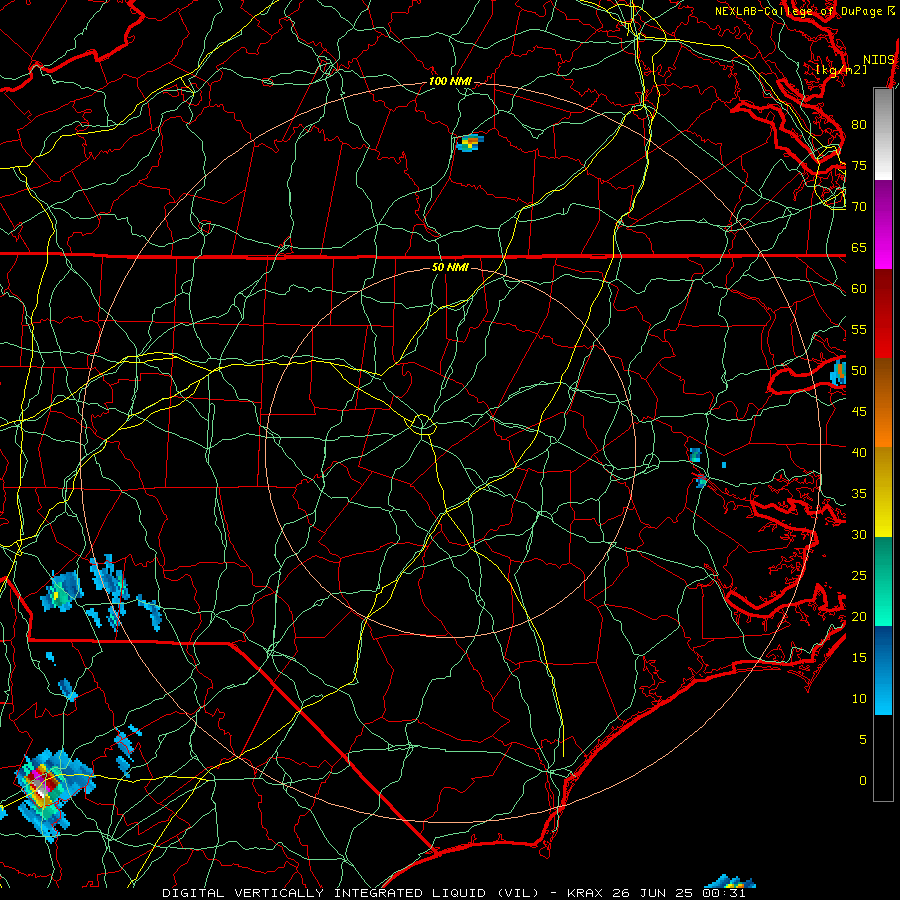The width and height of the screenshot is (900, 900).
Task: Click the NIDS label above the scale
Action: [x=878, y=60]
